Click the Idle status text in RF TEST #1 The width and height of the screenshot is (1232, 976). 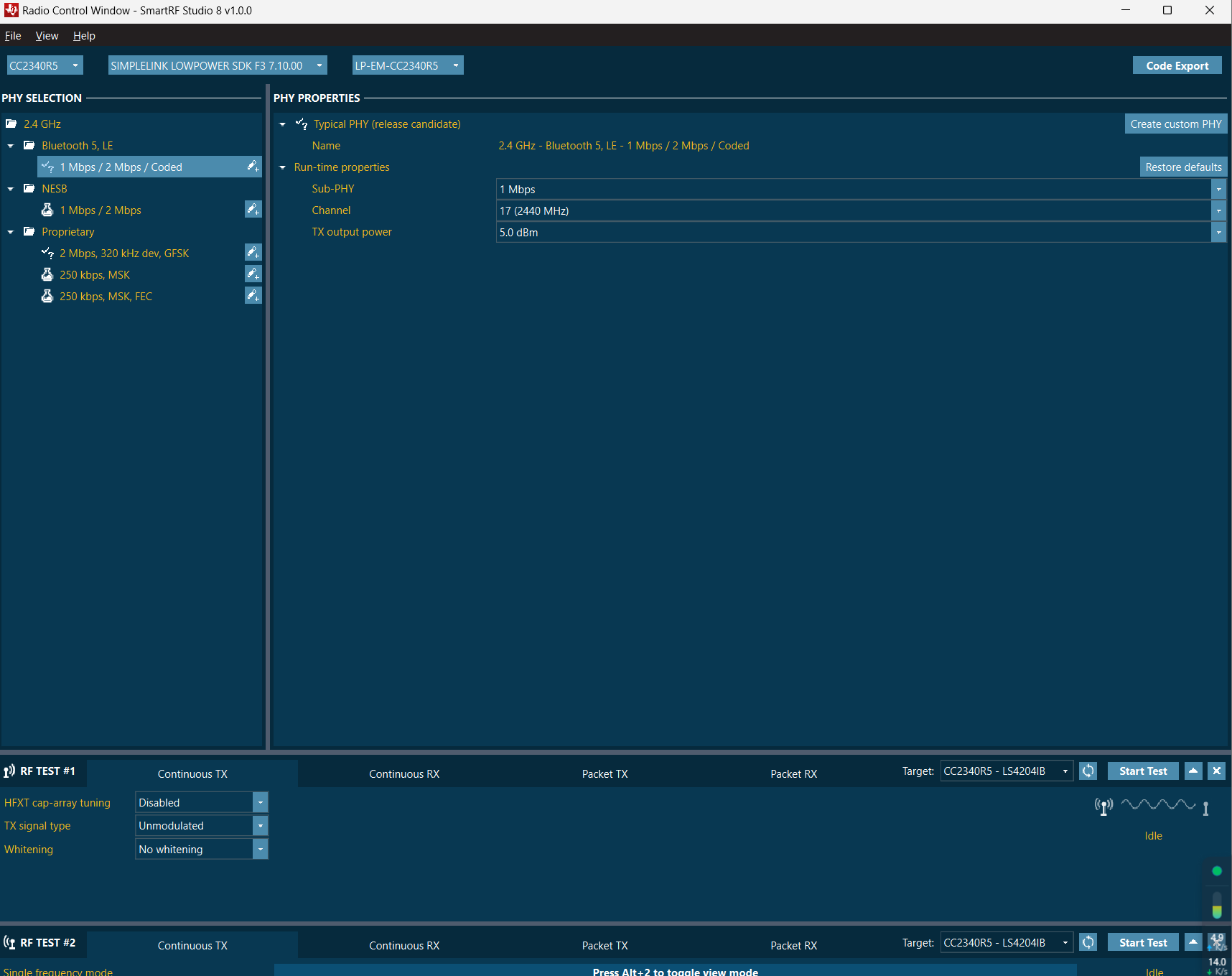[1153, 836]
